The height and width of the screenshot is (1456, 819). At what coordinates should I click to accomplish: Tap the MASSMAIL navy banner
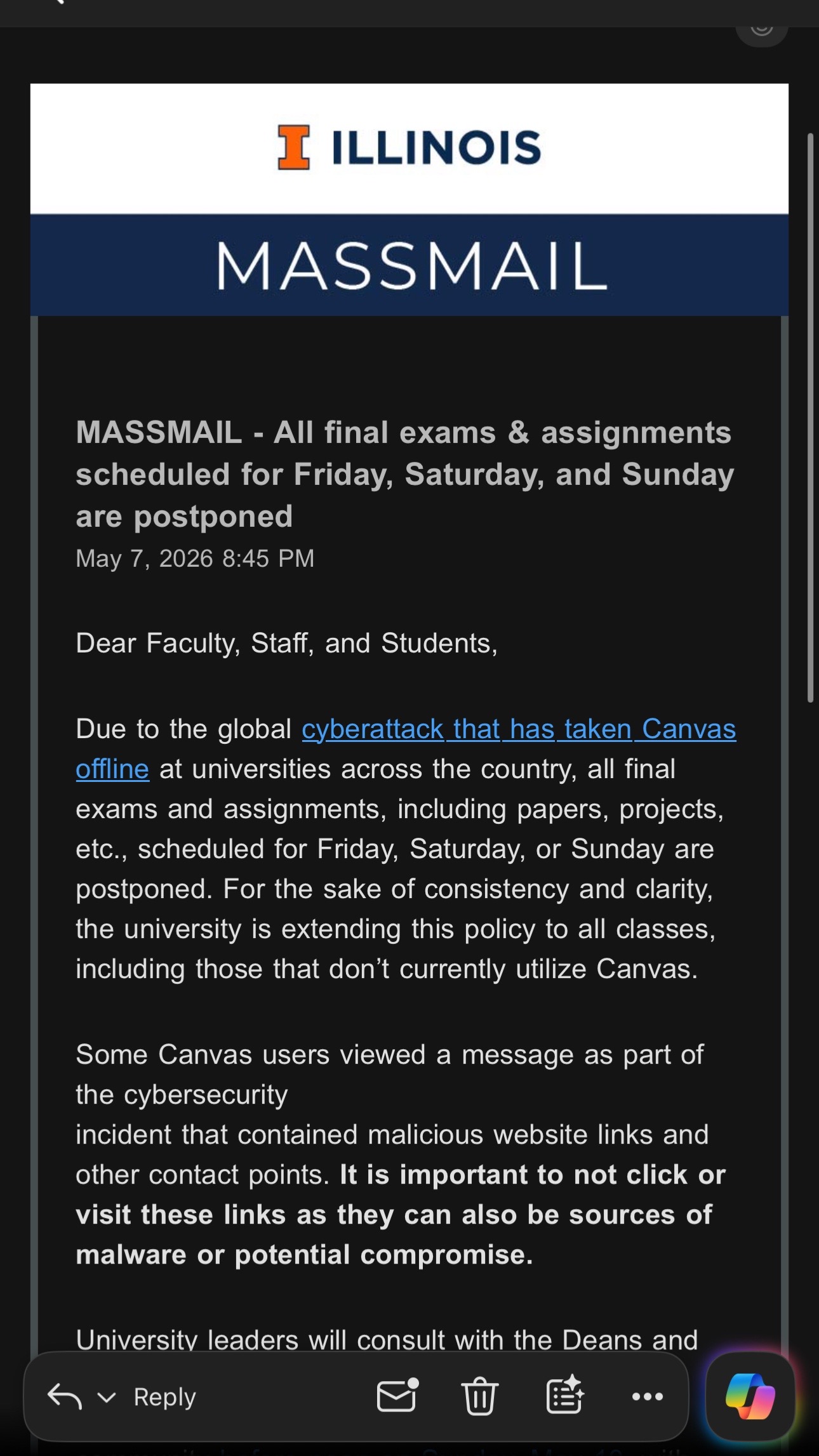[x=409, y=265]
